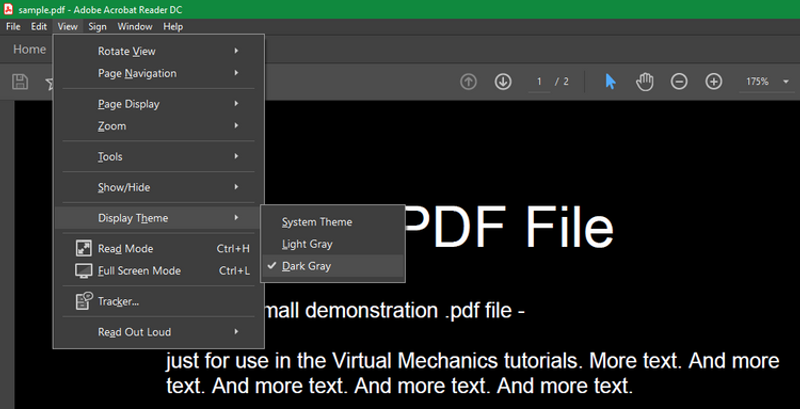Screen dimensions: 800x409
Task: Choose System Theme option
Action: (317, 222)
